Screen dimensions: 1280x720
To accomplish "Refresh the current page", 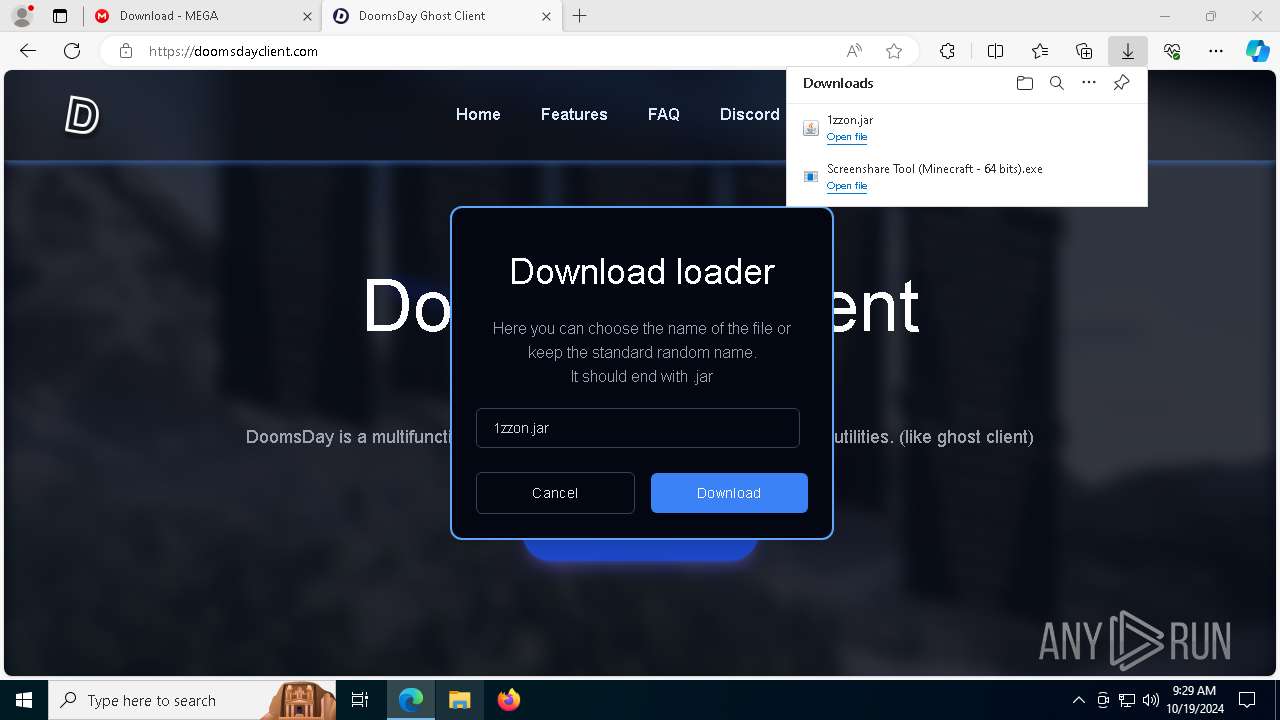I will (72, 51).
